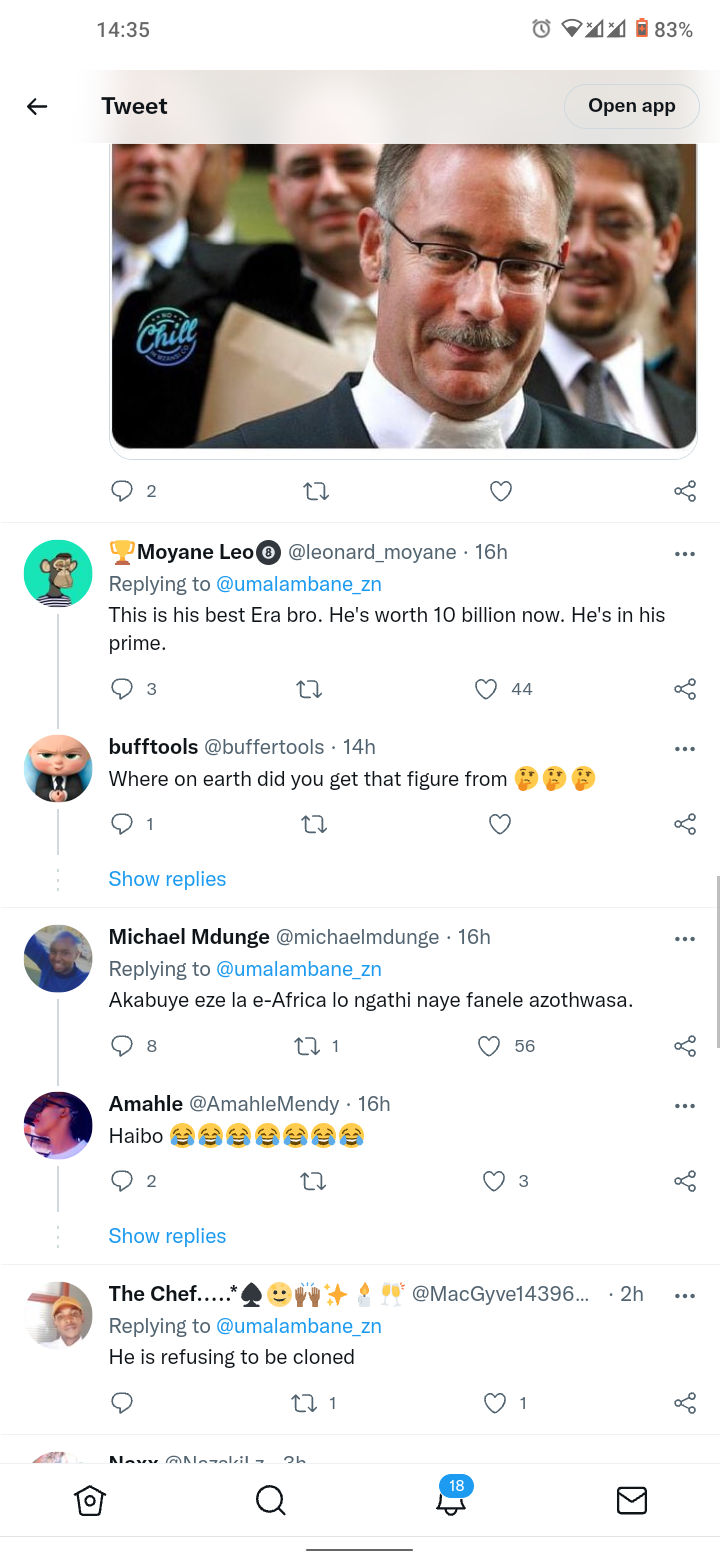Viewport: 720px width, 1560px height.
Task: Open the Messages envelope tab
Action: coord(632,1500)
